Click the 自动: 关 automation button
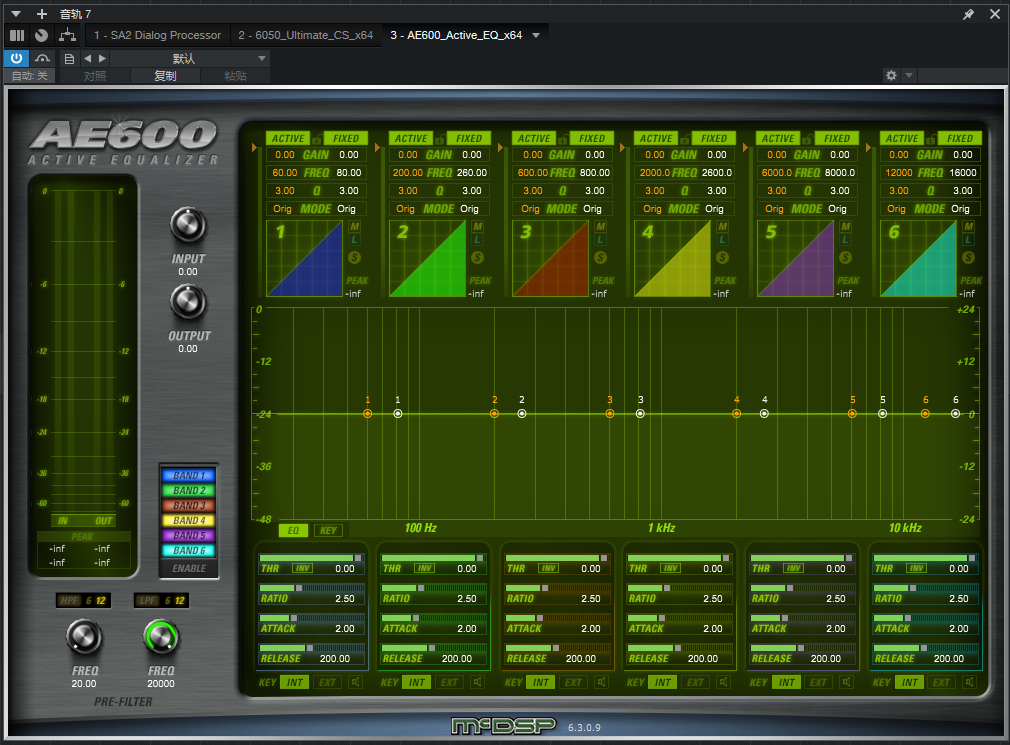Viewport: 1010px width, 745px height. tap(30, 76)
